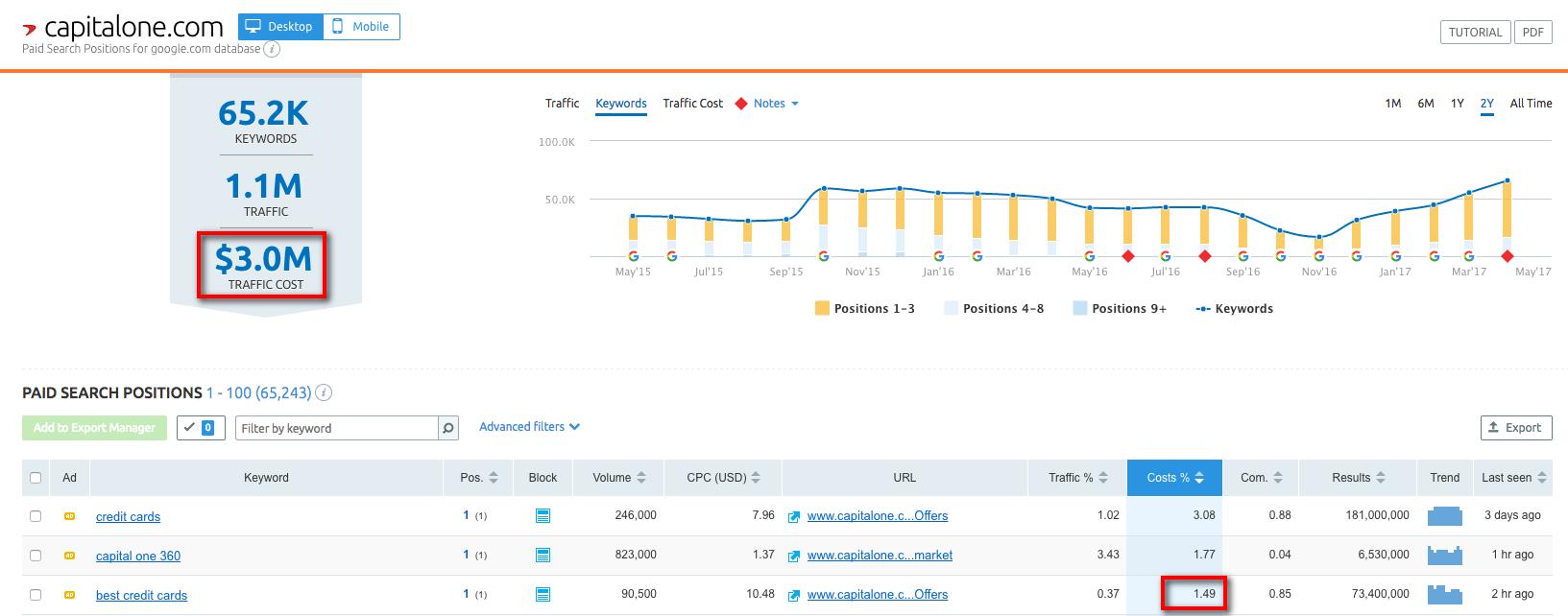Screen dimensions: 1568x616
Task: View the trend chart for capital one 360
Action: pyautogui.click(x=1444, y=556)
